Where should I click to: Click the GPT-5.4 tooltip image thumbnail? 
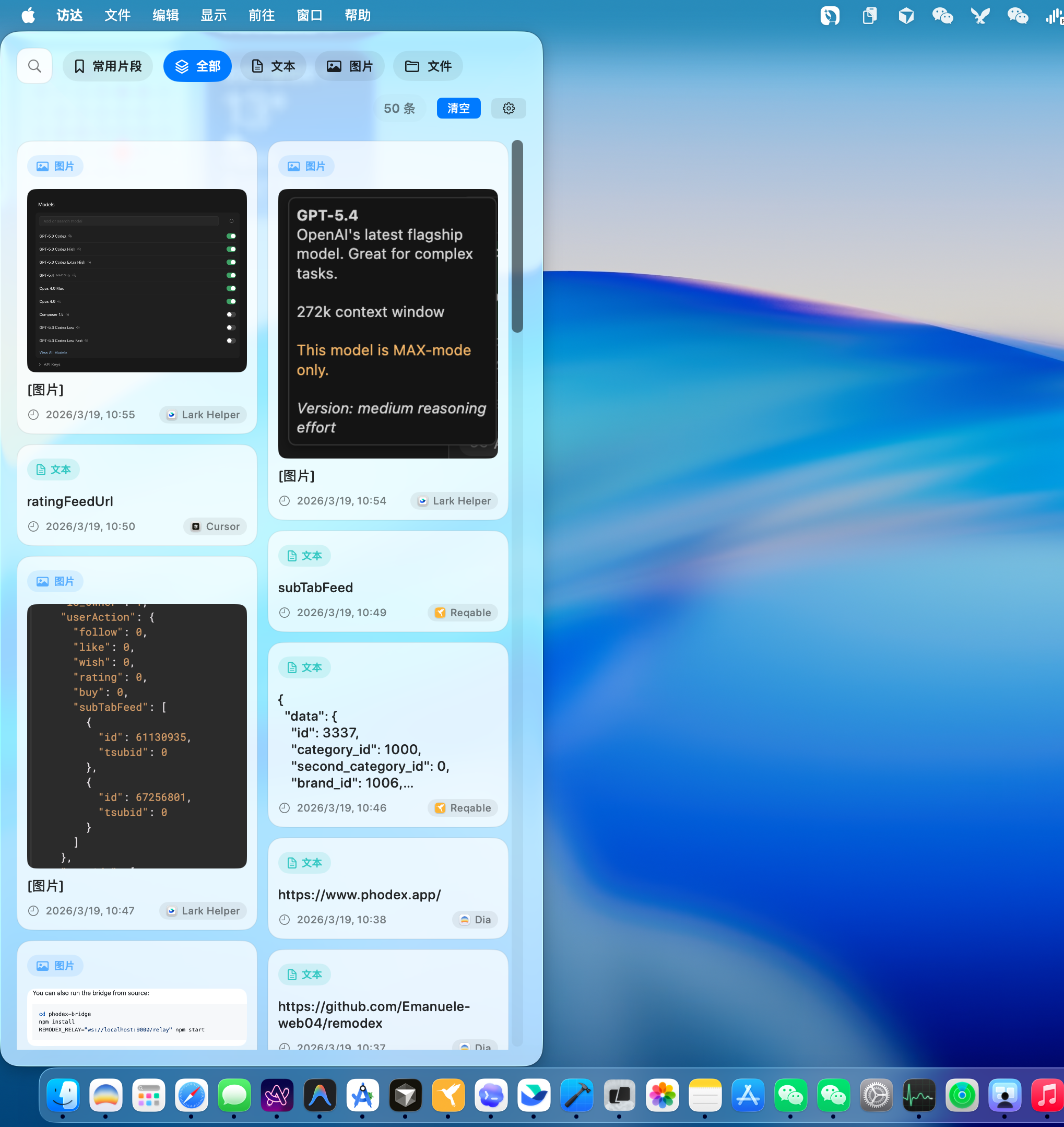coord(387,323)
